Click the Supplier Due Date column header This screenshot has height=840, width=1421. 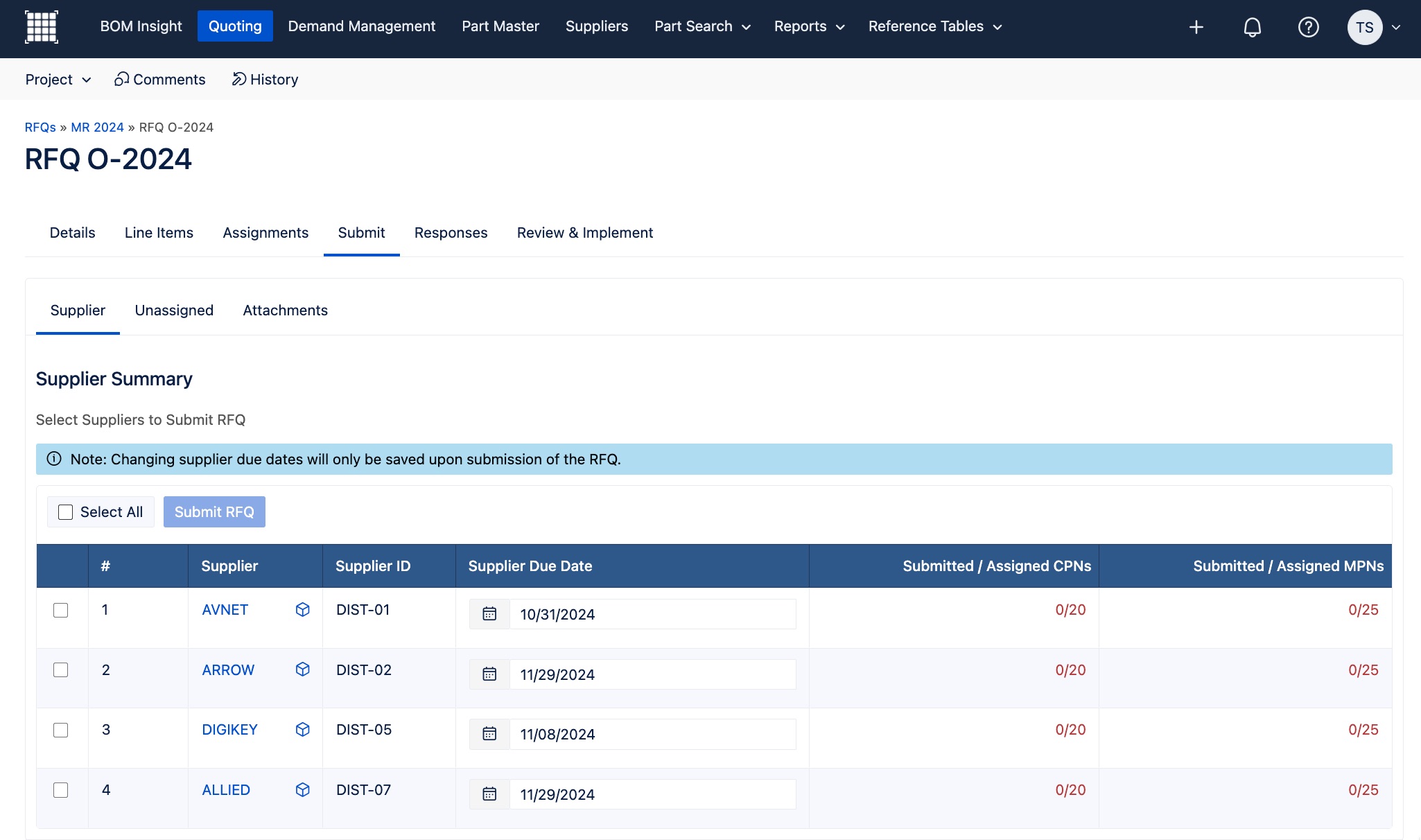pos(632,566)
